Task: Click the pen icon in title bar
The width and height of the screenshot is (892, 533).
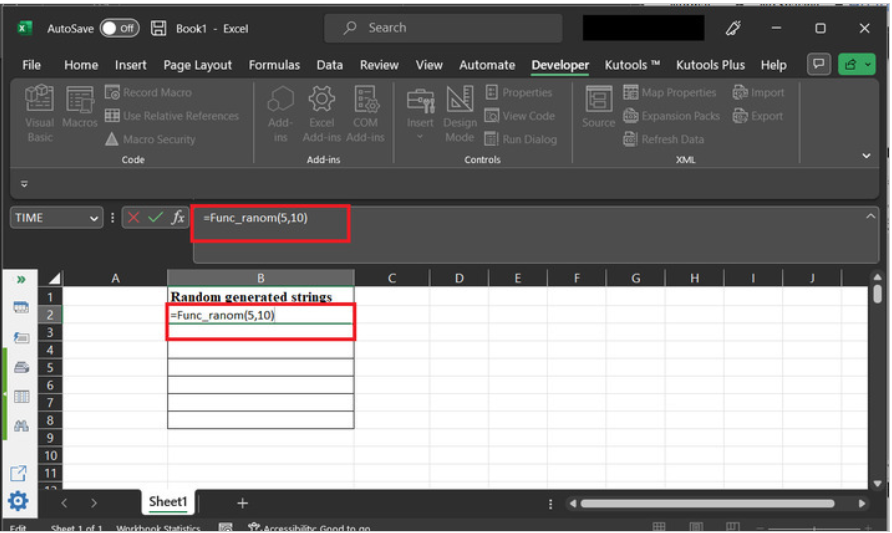Action: coord(733,28)
